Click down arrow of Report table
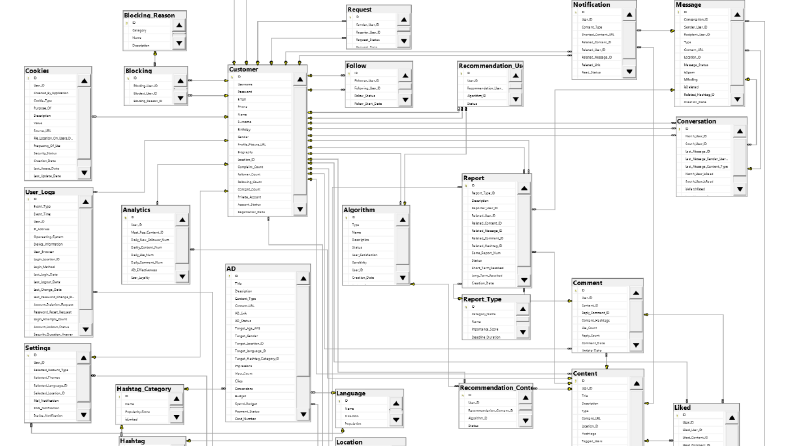This screenshot has width=793, height=446. [524, 280]
